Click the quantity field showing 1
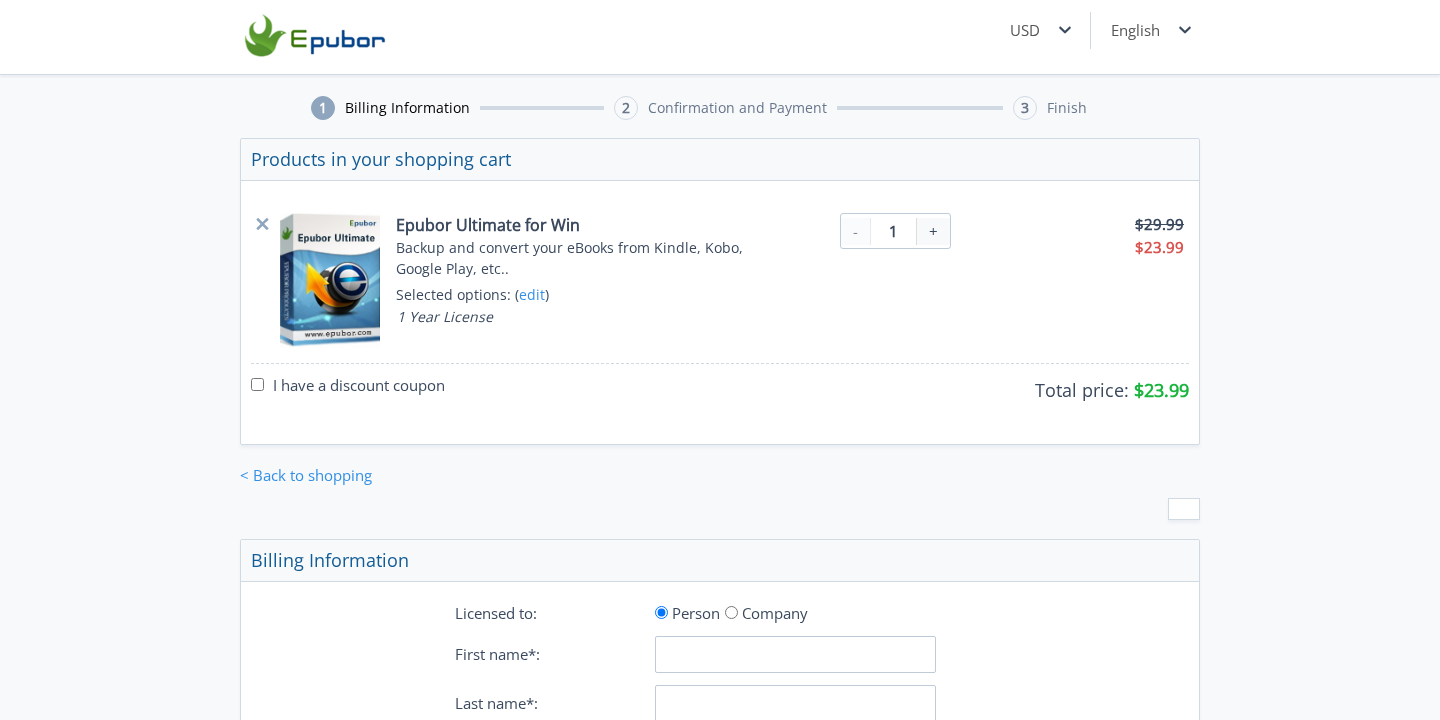This screenshot has height=720, width=1440. point(893,231)
